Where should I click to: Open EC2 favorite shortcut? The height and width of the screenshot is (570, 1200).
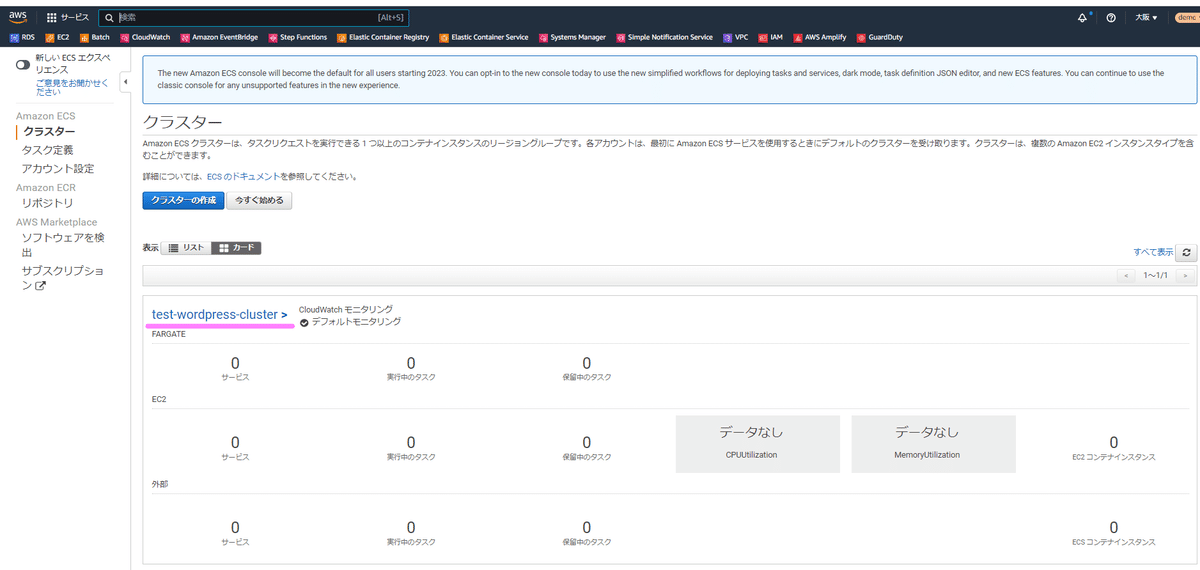(x=57, y=37)
